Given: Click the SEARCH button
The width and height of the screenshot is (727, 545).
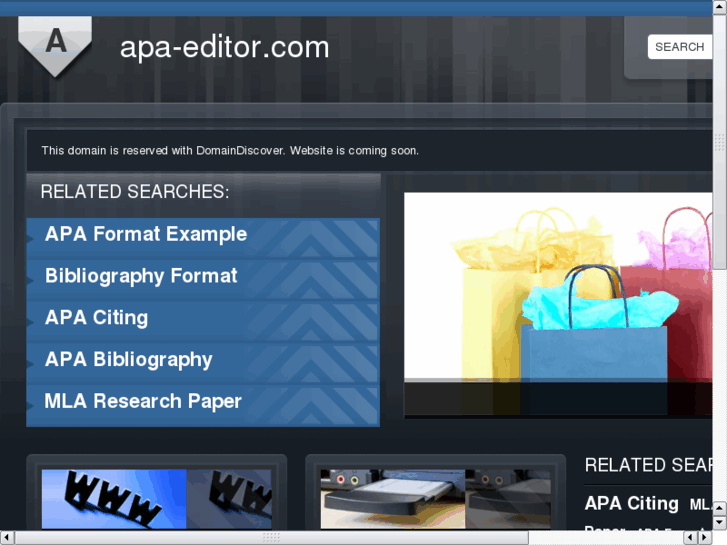Looking at the screenshot, I should 679,47.
